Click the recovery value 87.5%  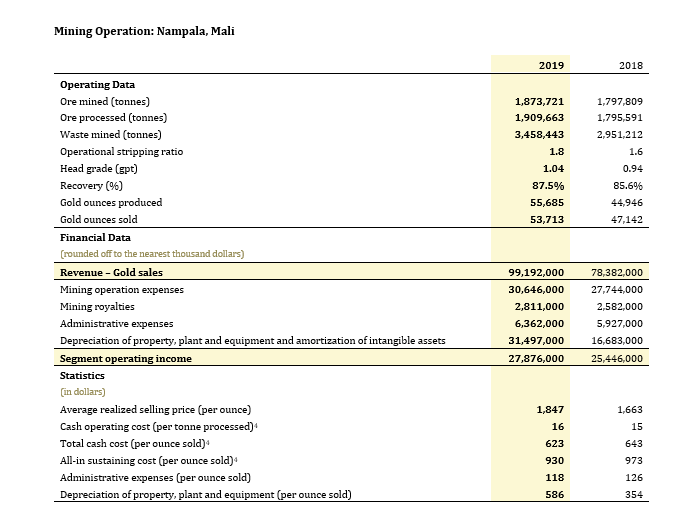pos(548,186)
